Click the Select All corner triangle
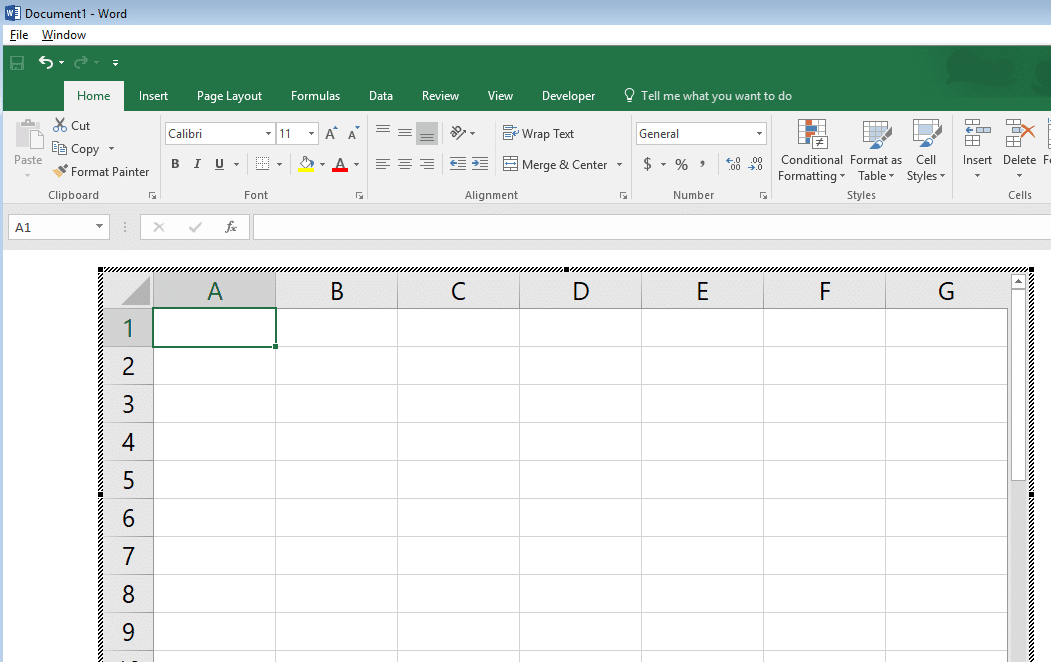The height and width of the screenshot is (662, 1051). point(136,292)
